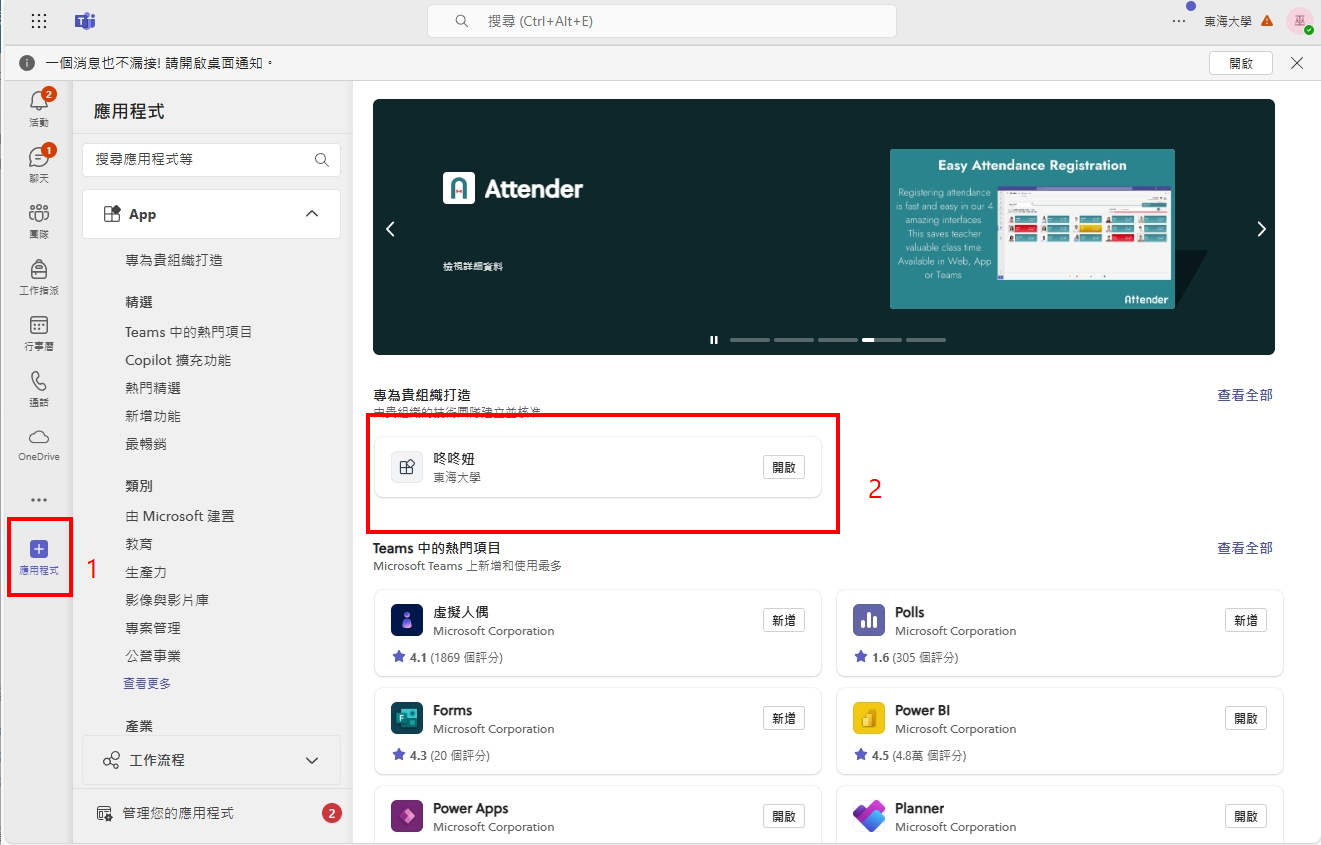This screenshot has height=845, width=1321.
Task: Click the Power BI app icon
Action: 869,718
